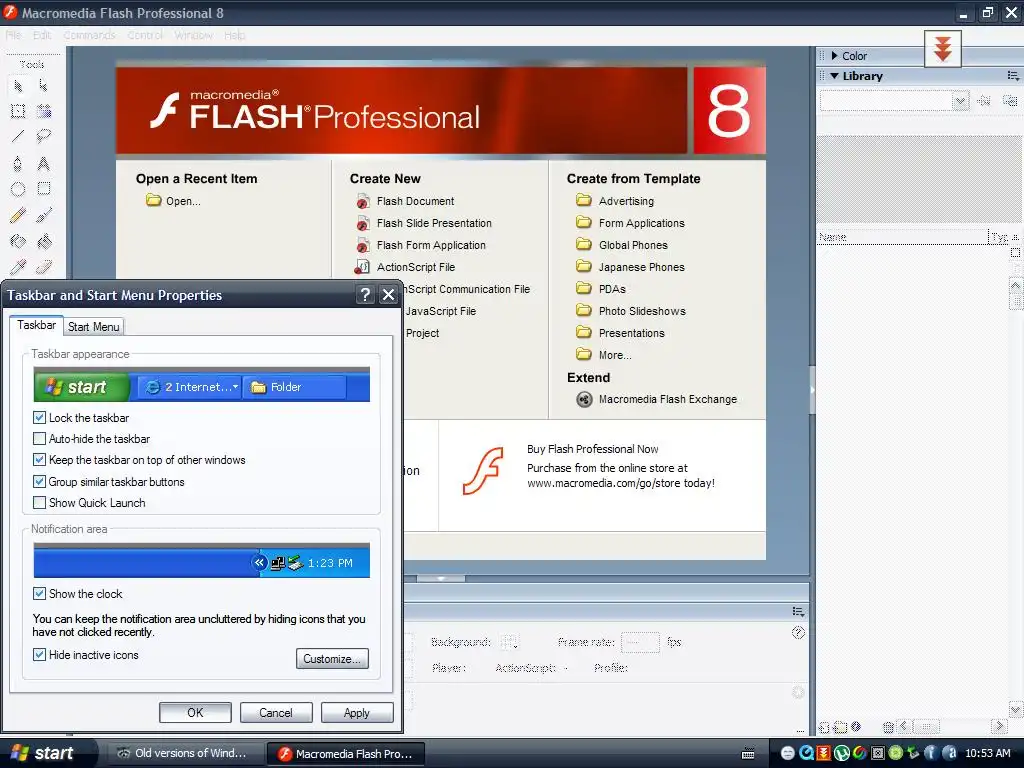Select the Lasso tool
This screenshot has width=1024, height=768.
(x=44, y=137)
